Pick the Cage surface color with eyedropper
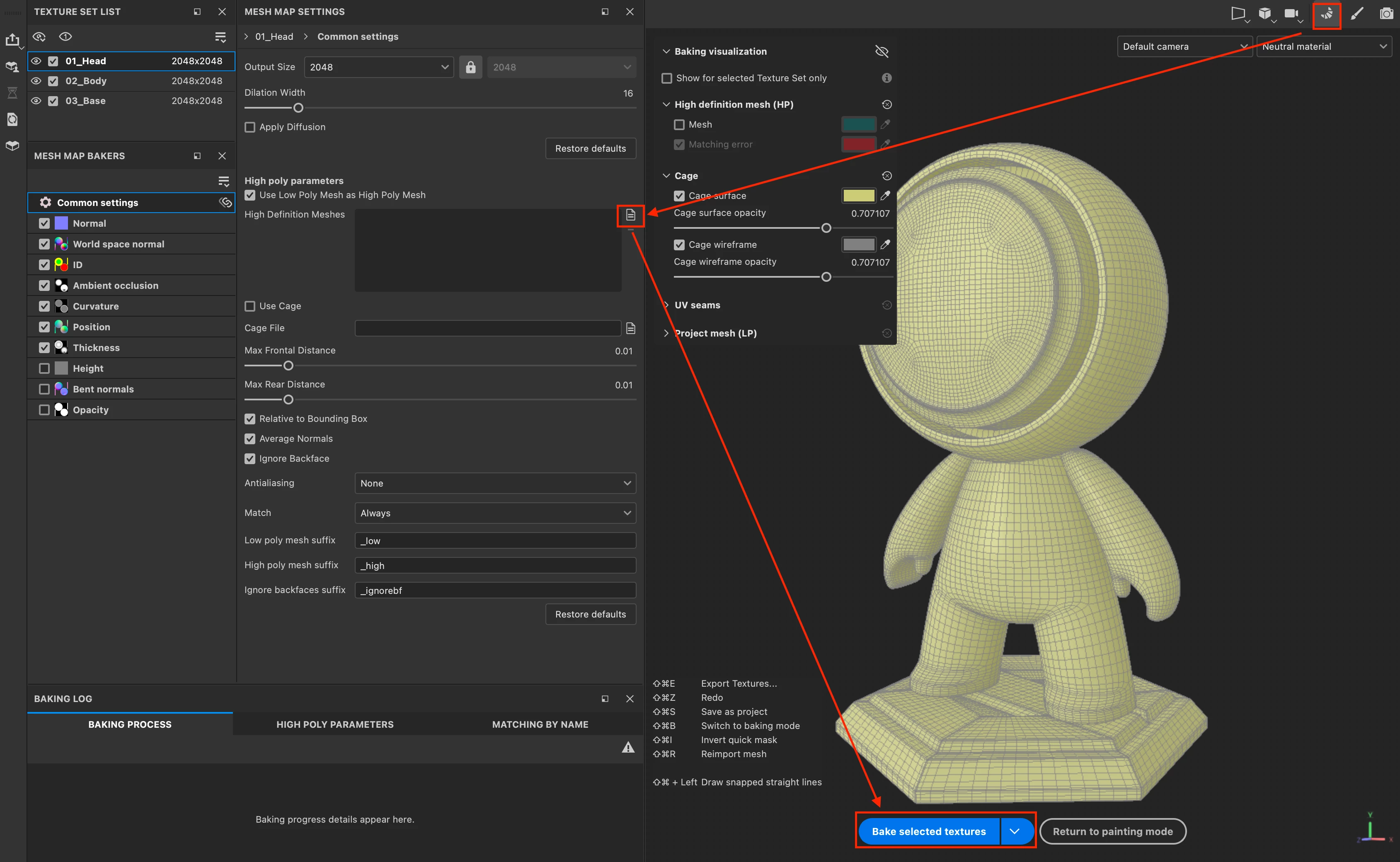 [885, 196]
